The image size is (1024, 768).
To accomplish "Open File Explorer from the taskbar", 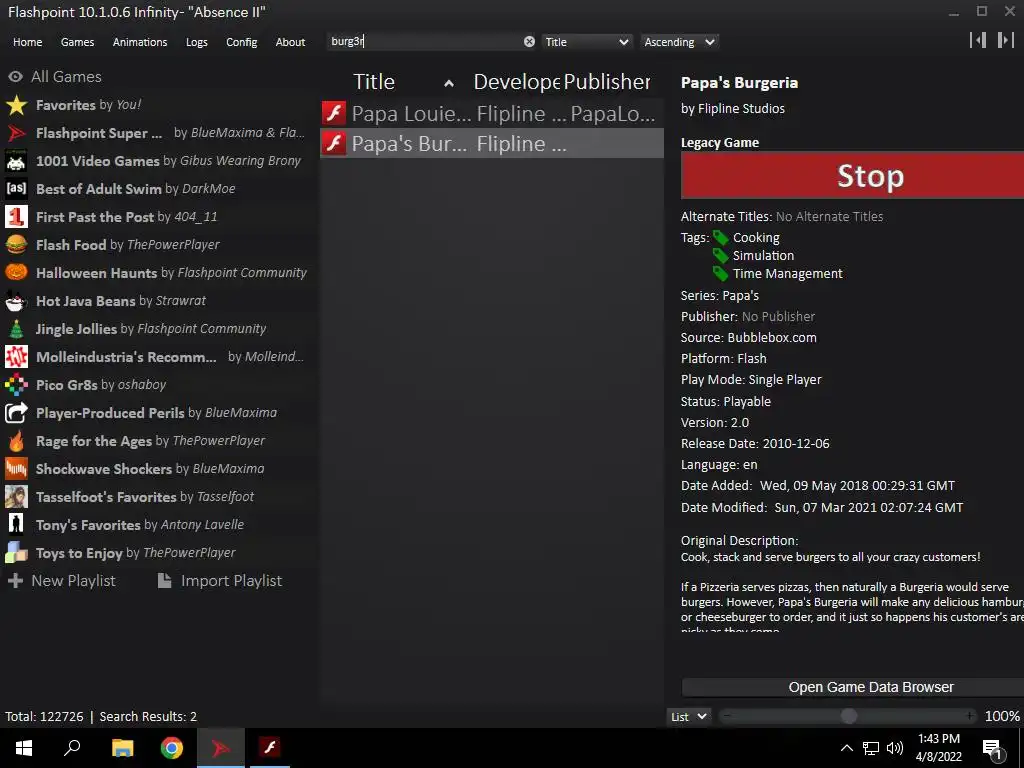I will tap(122, 748).
